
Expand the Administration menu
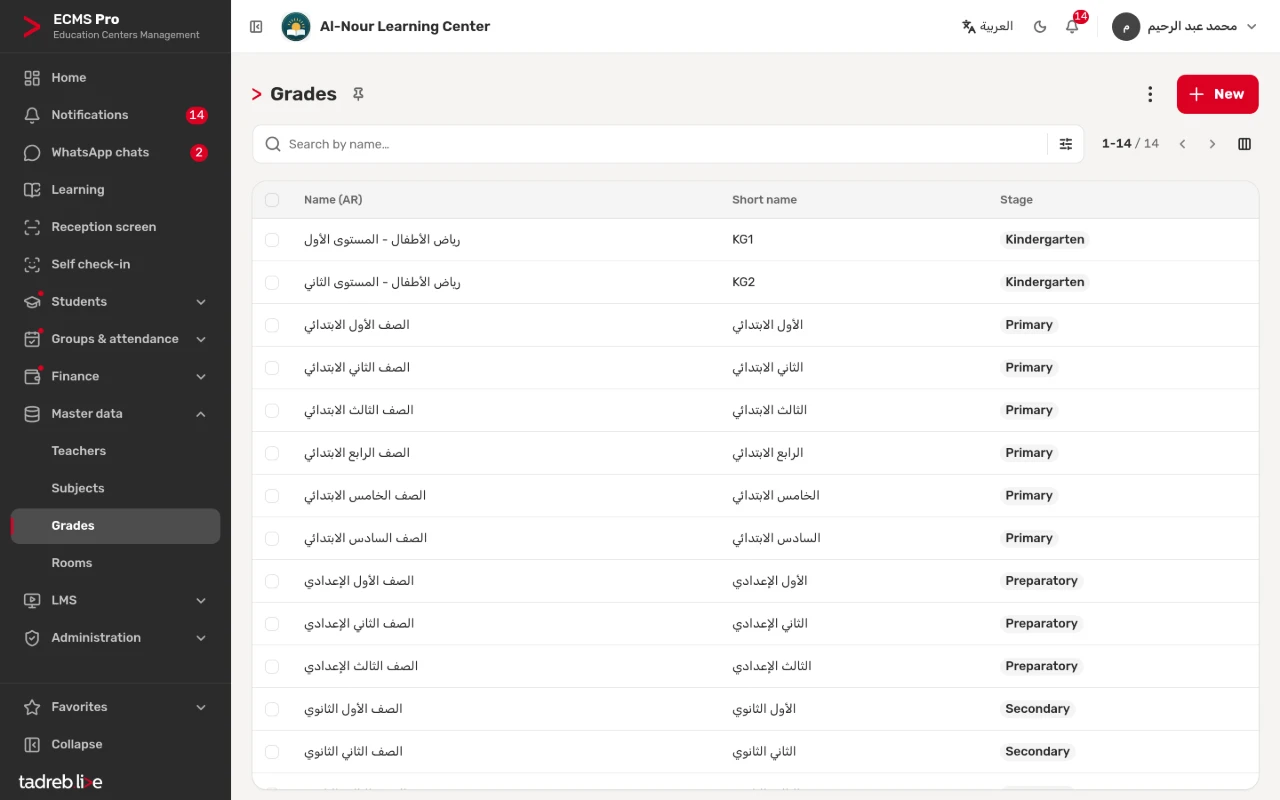[x=115, y=638]
